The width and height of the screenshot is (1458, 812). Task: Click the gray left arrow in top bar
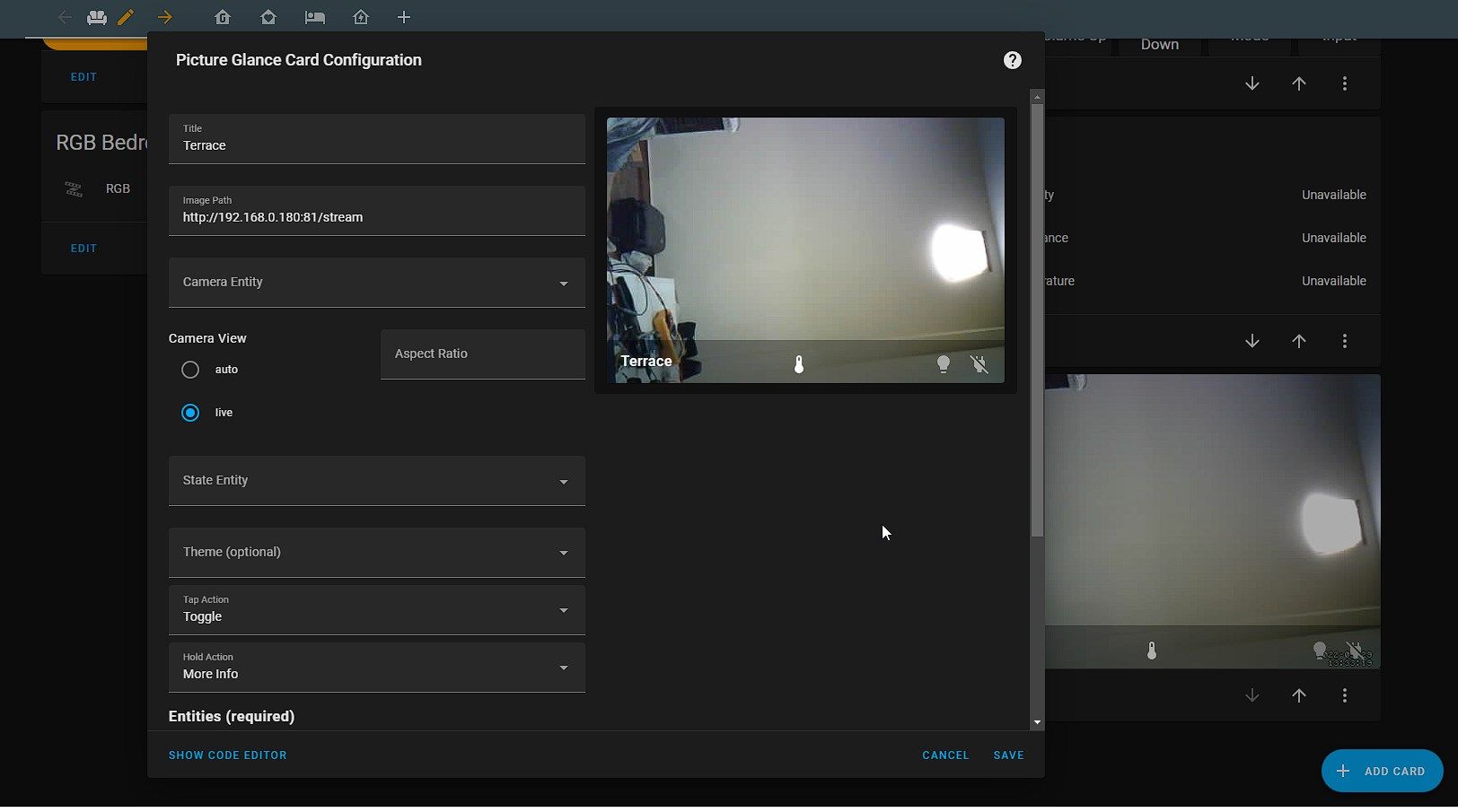coord(65,17)
